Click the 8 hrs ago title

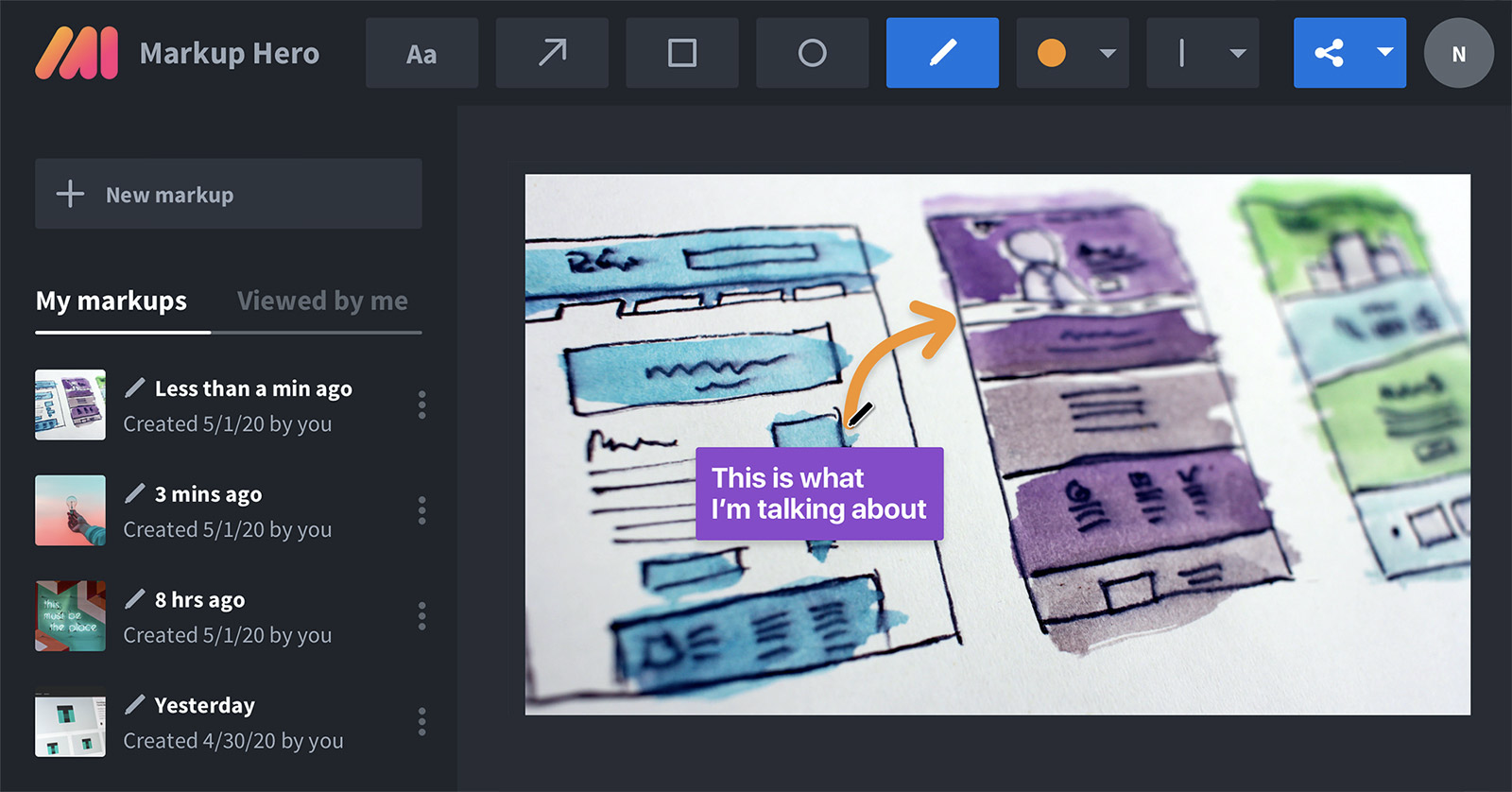[199, 600]
